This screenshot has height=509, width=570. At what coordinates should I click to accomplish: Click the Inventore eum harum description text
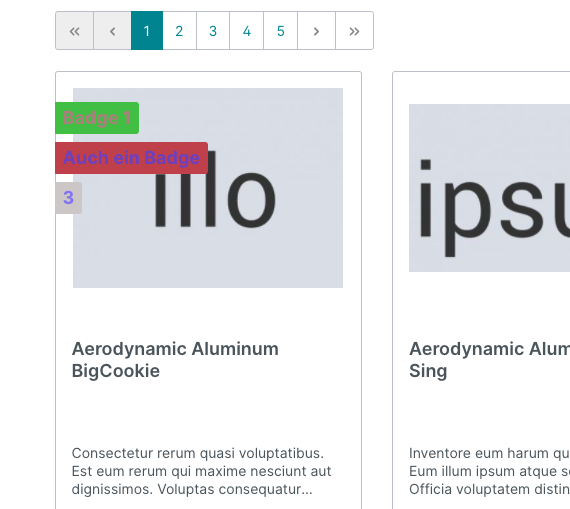489,471
